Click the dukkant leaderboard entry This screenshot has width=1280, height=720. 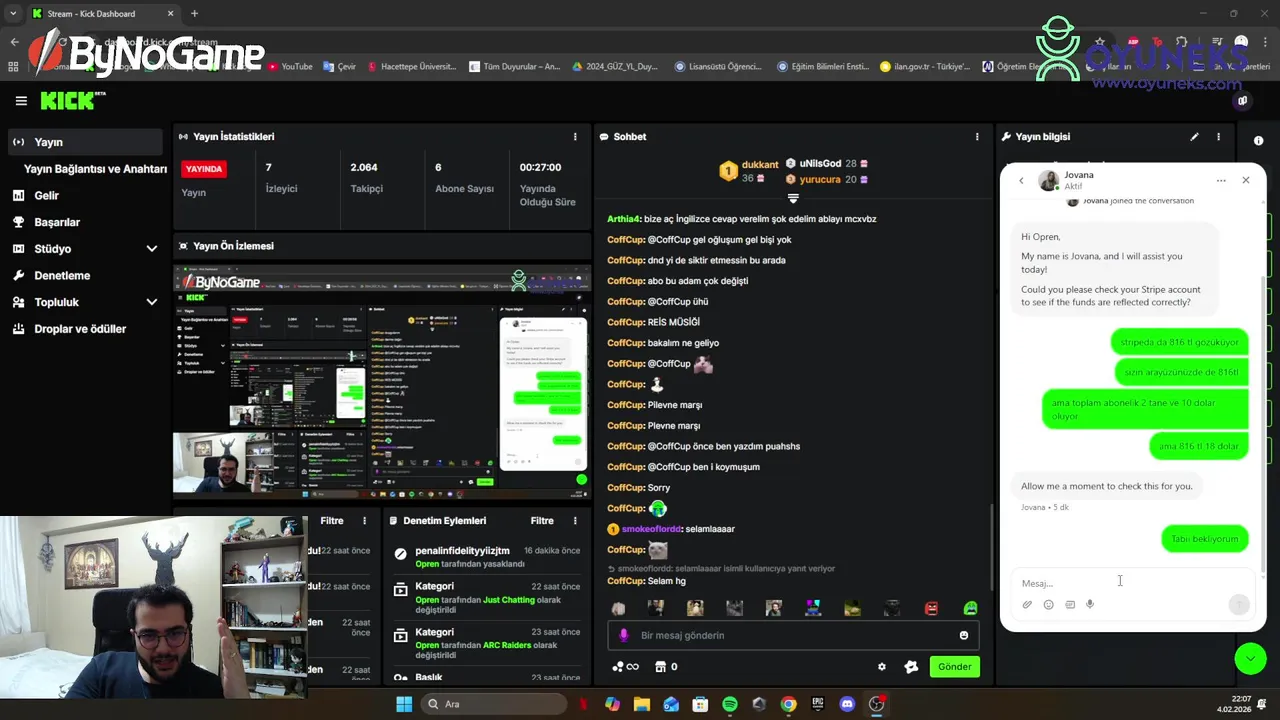(749, 171)
